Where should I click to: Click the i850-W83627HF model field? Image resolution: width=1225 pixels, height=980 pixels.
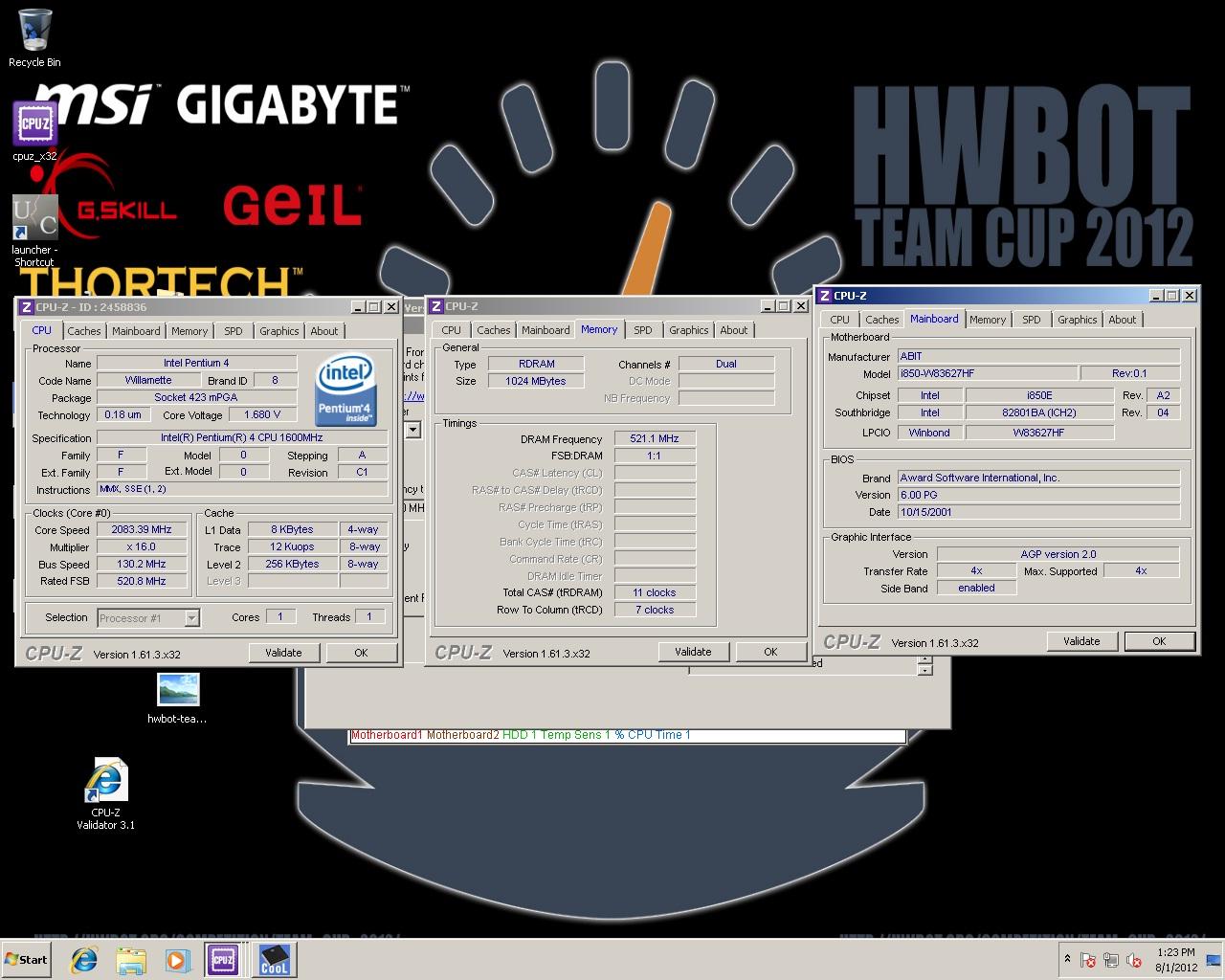(987, 373)
